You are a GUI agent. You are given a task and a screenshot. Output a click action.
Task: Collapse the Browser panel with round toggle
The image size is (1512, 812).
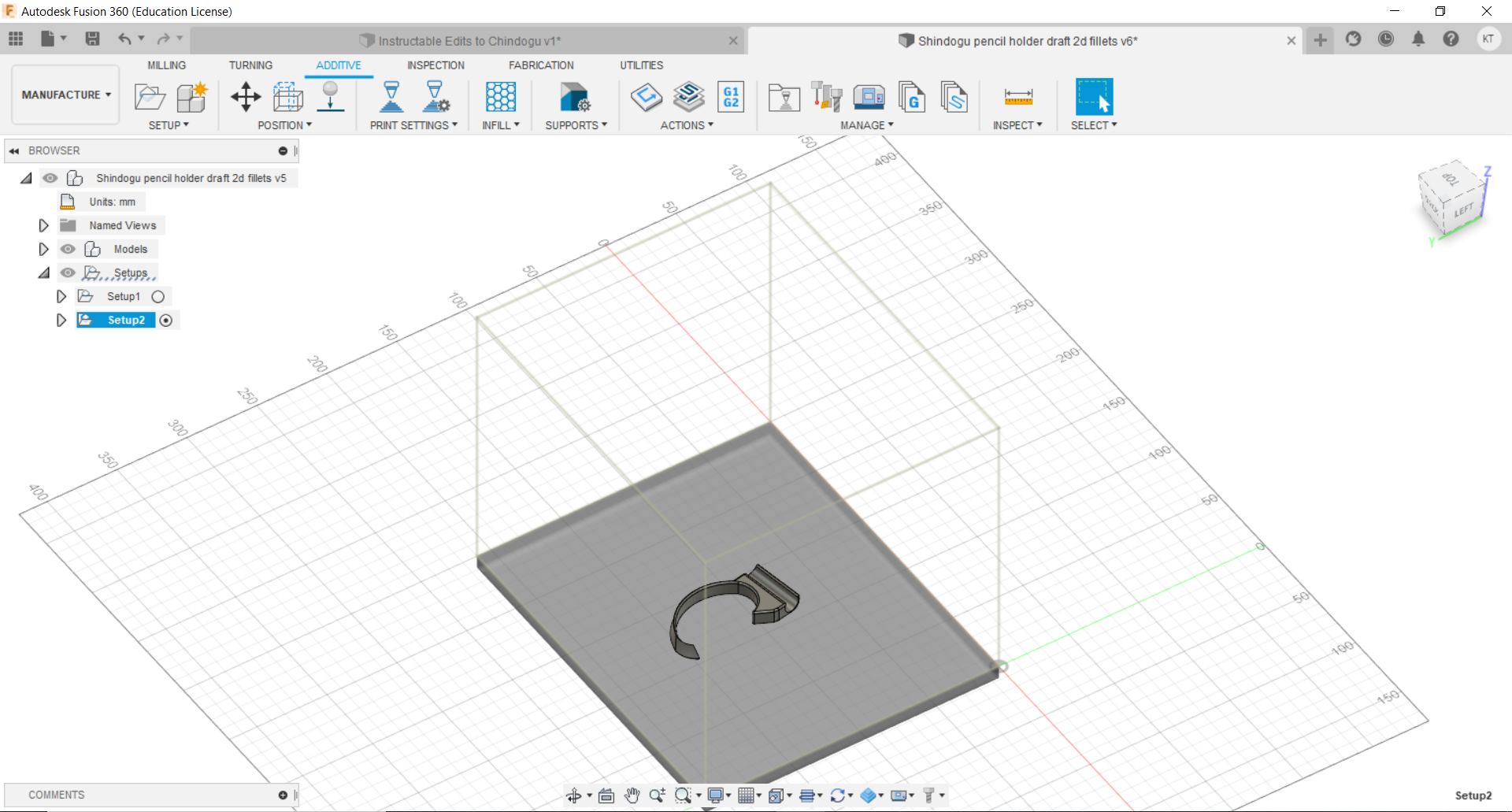[283, 150]
